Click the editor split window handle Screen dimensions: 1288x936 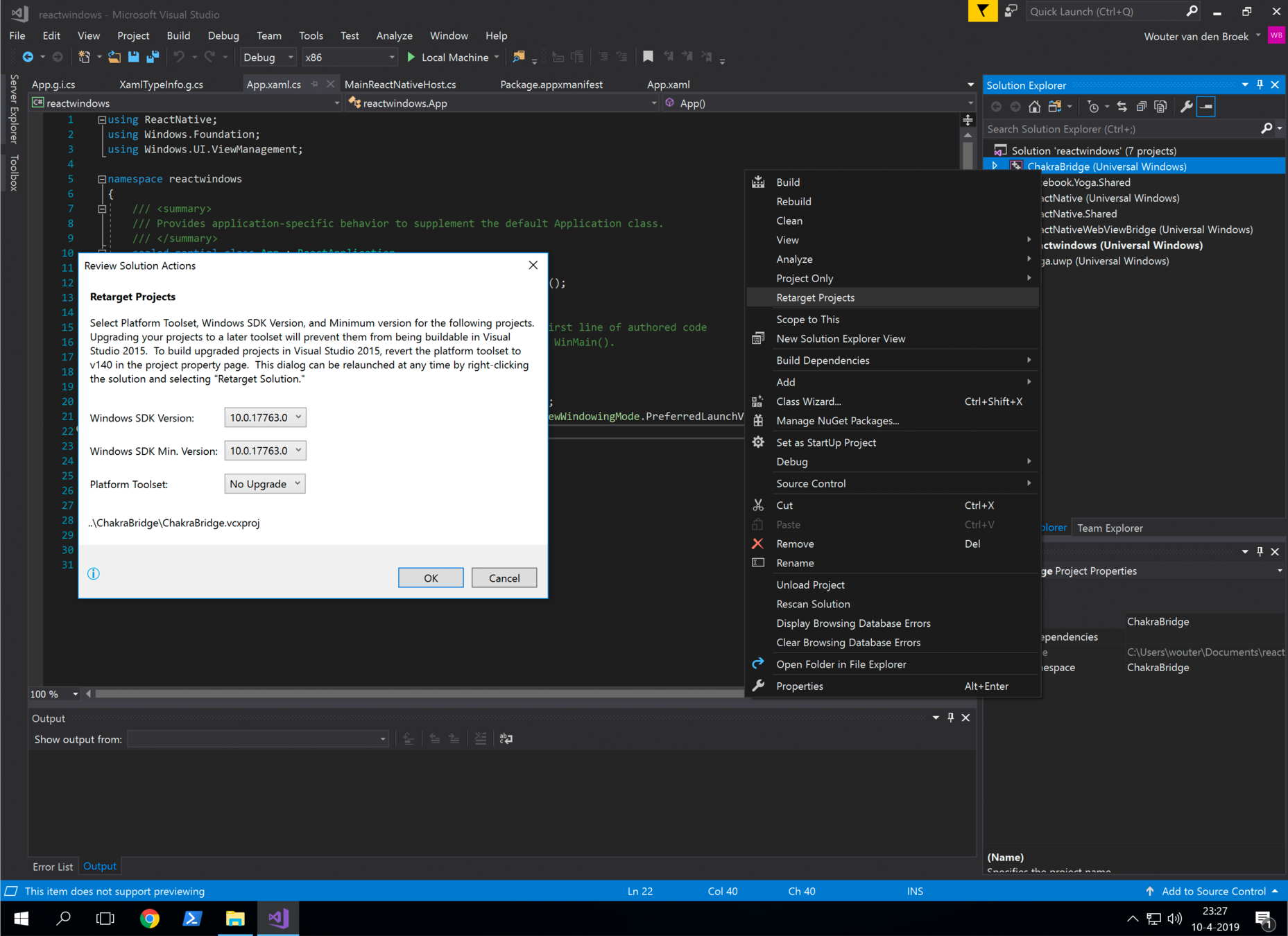tap(968, 120)
